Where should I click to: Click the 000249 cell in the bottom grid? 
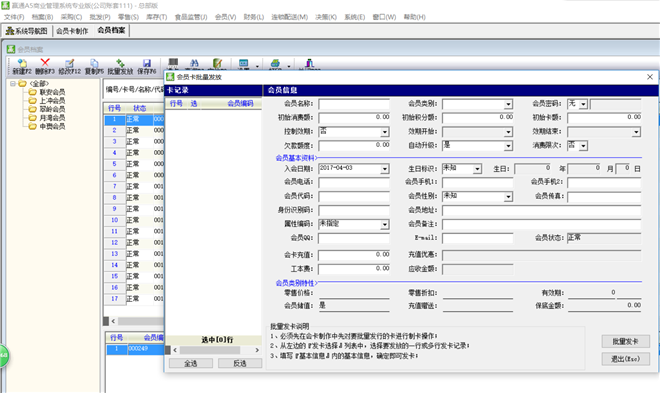click(x=145, y=349)
